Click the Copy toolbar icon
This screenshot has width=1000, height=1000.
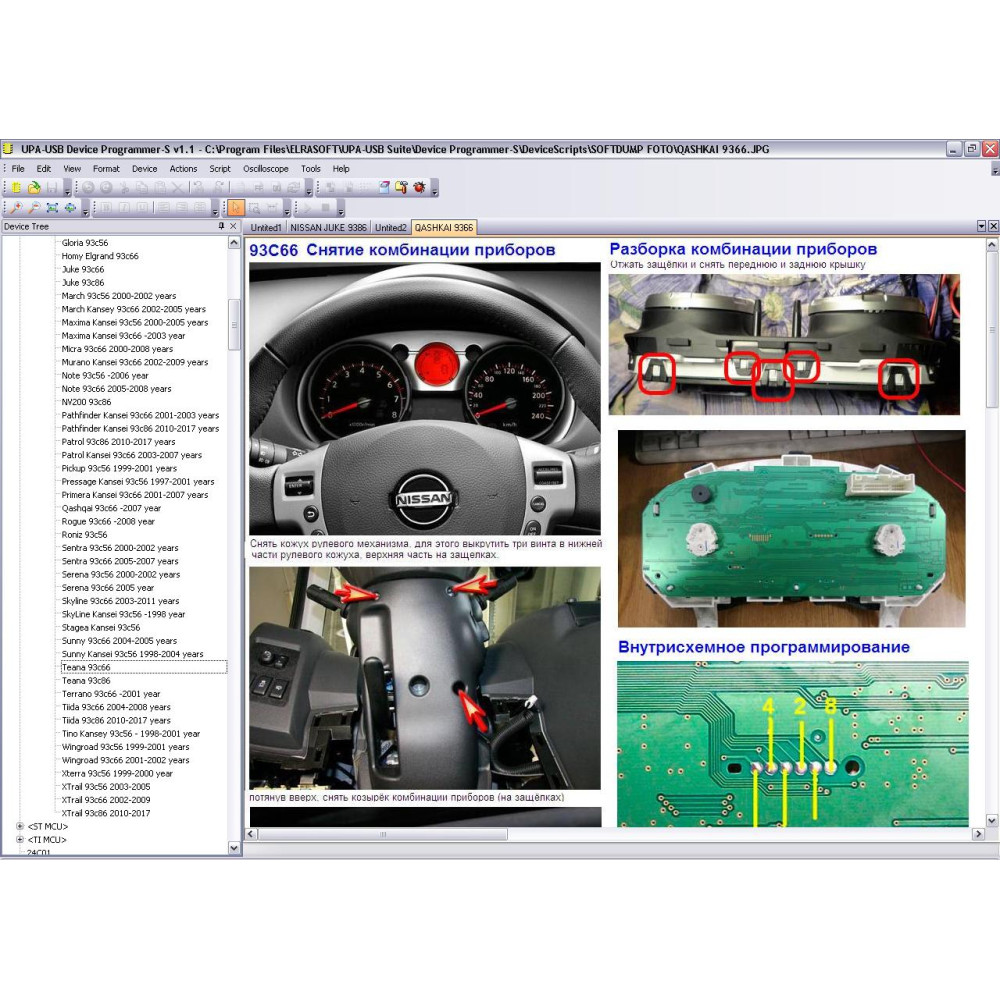142,188
